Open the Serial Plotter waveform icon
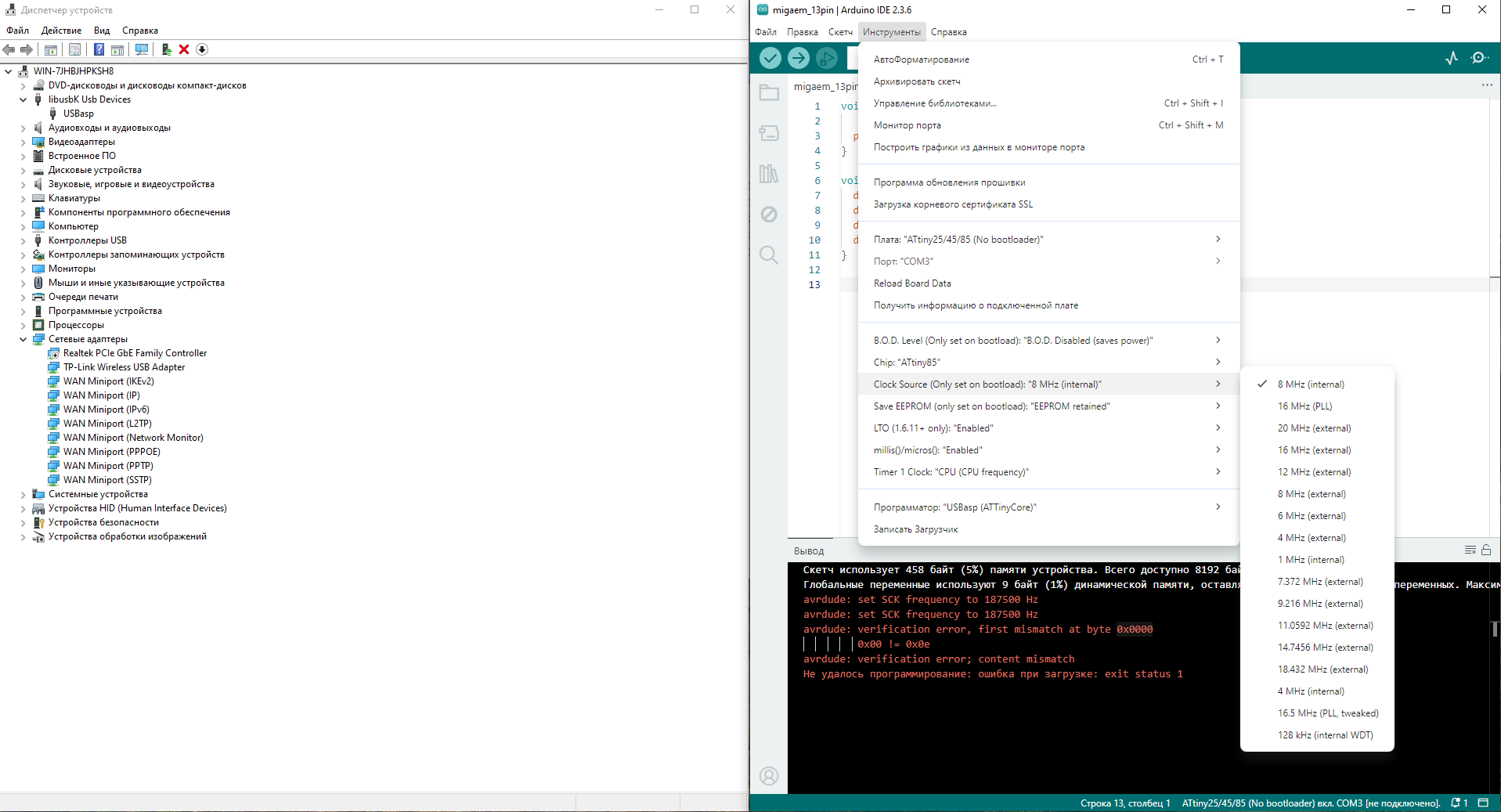Image resolution: width=1501 pixels, height=812 pixels. click(x=1452, y=58)
